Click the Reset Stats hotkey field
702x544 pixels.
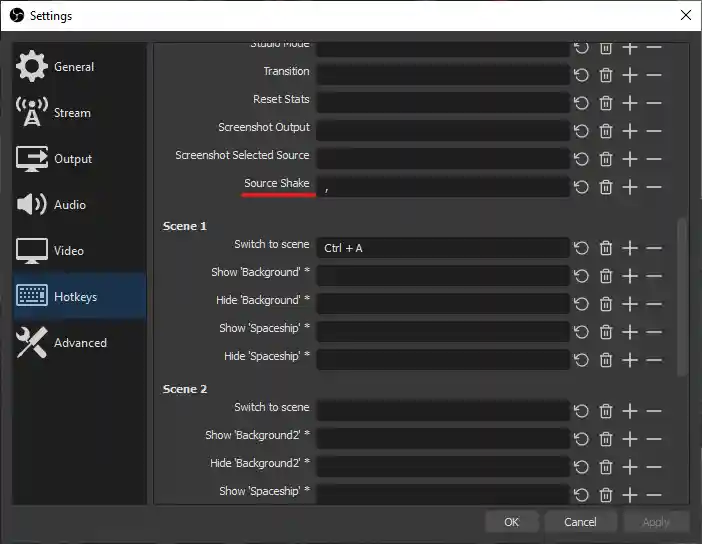click(x=443, y=103)
